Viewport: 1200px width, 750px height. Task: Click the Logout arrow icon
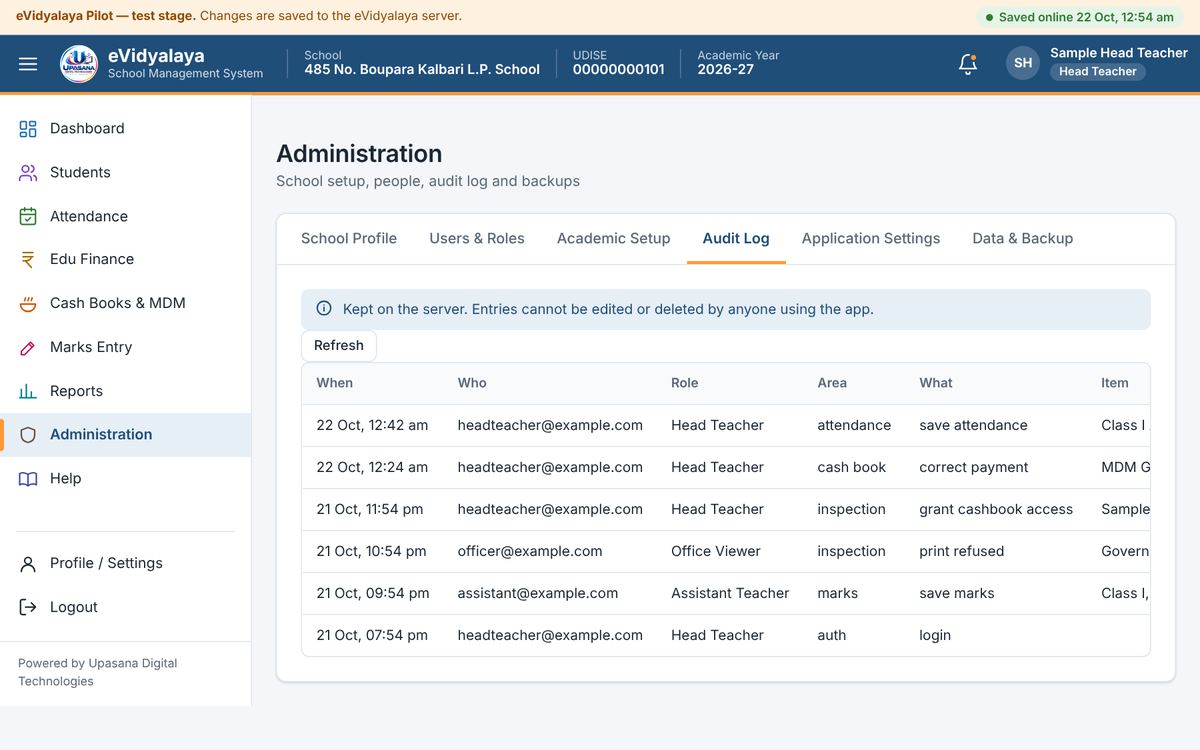pyautogui.click(x=28, y=607)
